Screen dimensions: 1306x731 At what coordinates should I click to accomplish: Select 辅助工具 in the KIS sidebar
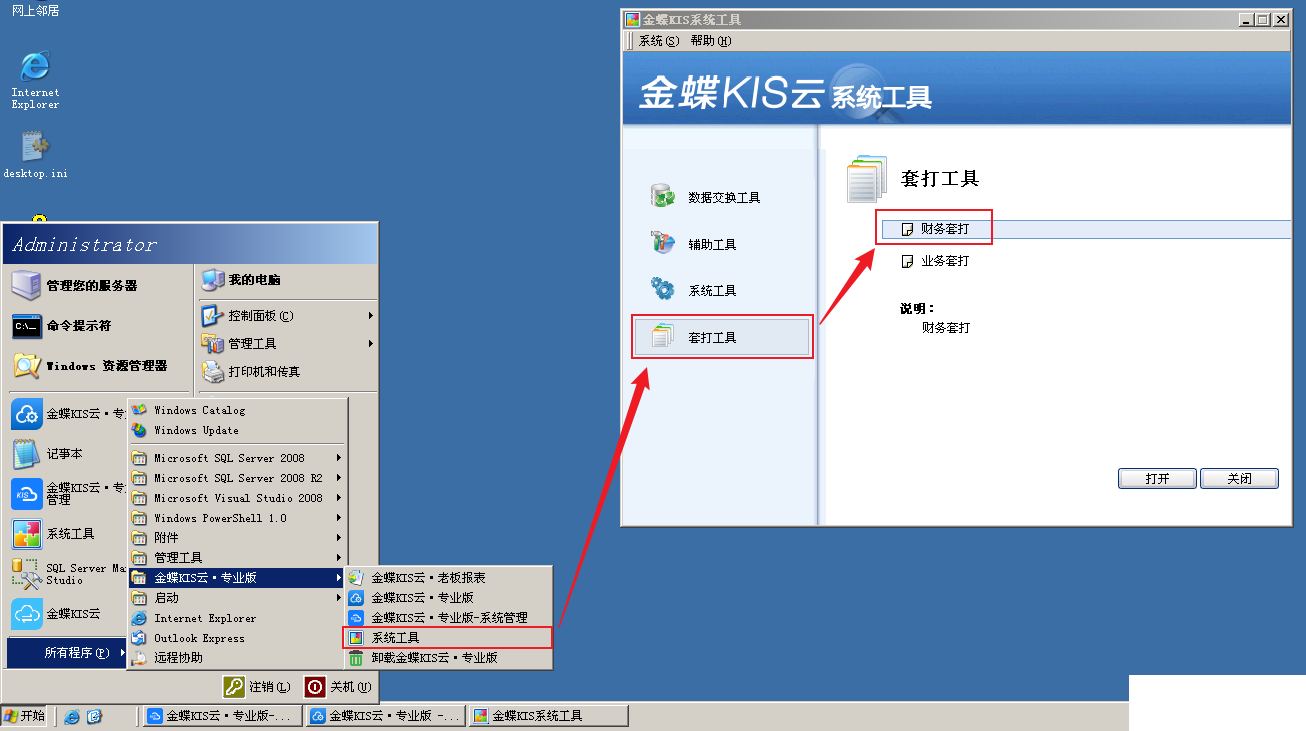pos(694,244)
